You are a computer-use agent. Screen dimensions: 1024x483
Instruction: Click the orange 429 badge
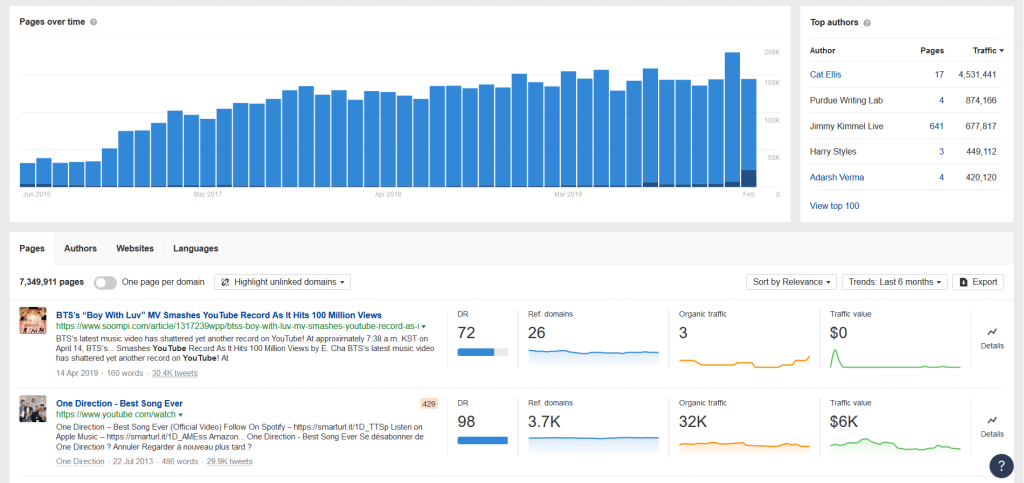coord(429,404)
